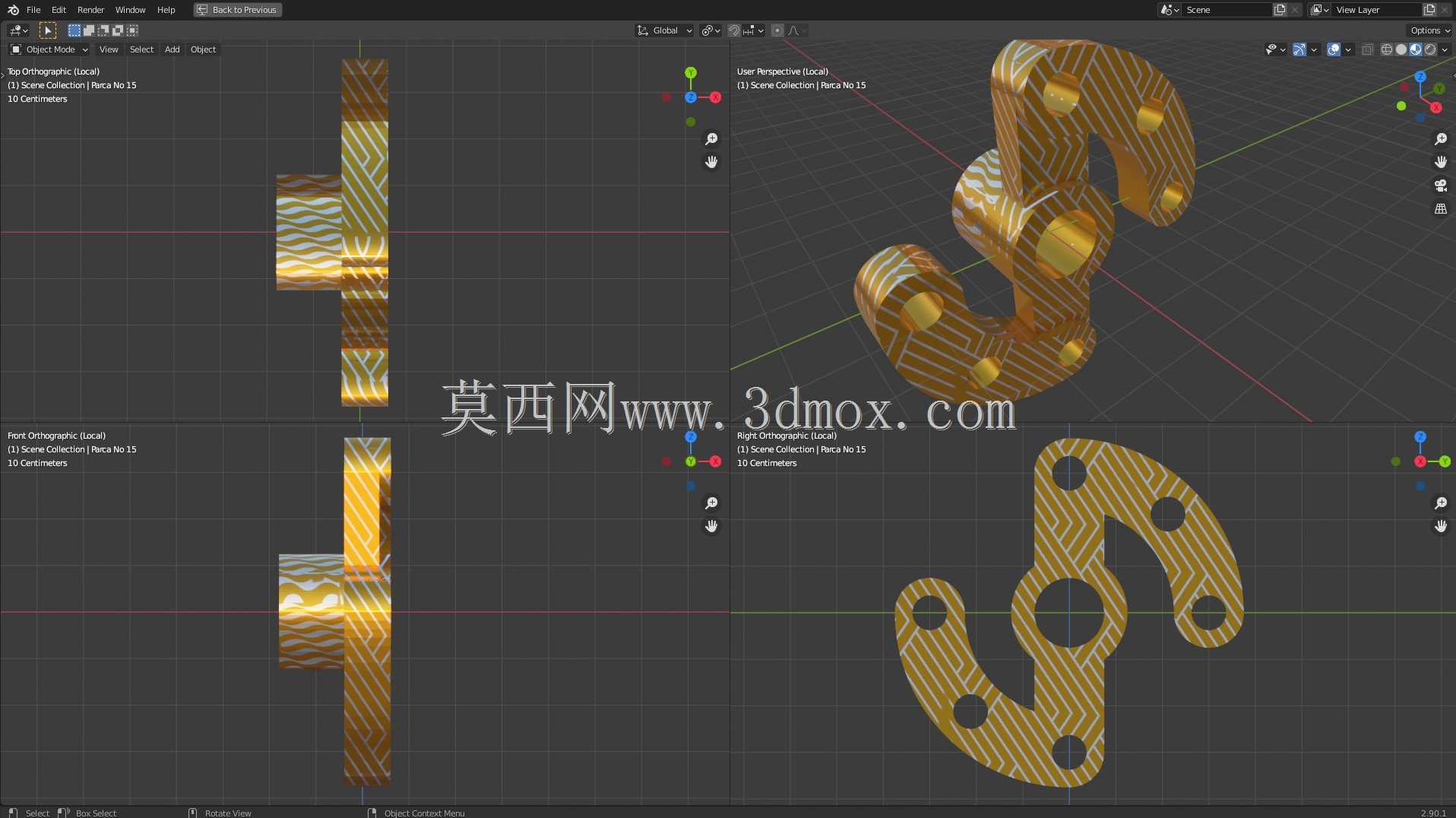This screenshot has height=818, width=1456.
Task: Switch to rendered shading
Action: (x=1430, y=49)
